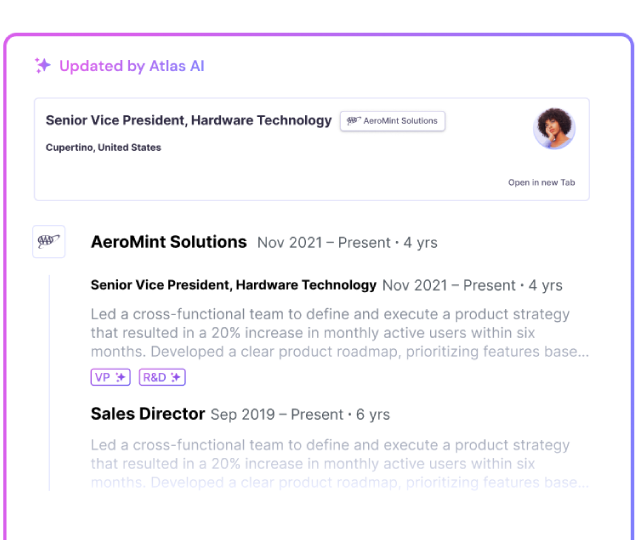636x540 pixels.
Task: Open the profile avatar photo
Action: click(554, 128)
